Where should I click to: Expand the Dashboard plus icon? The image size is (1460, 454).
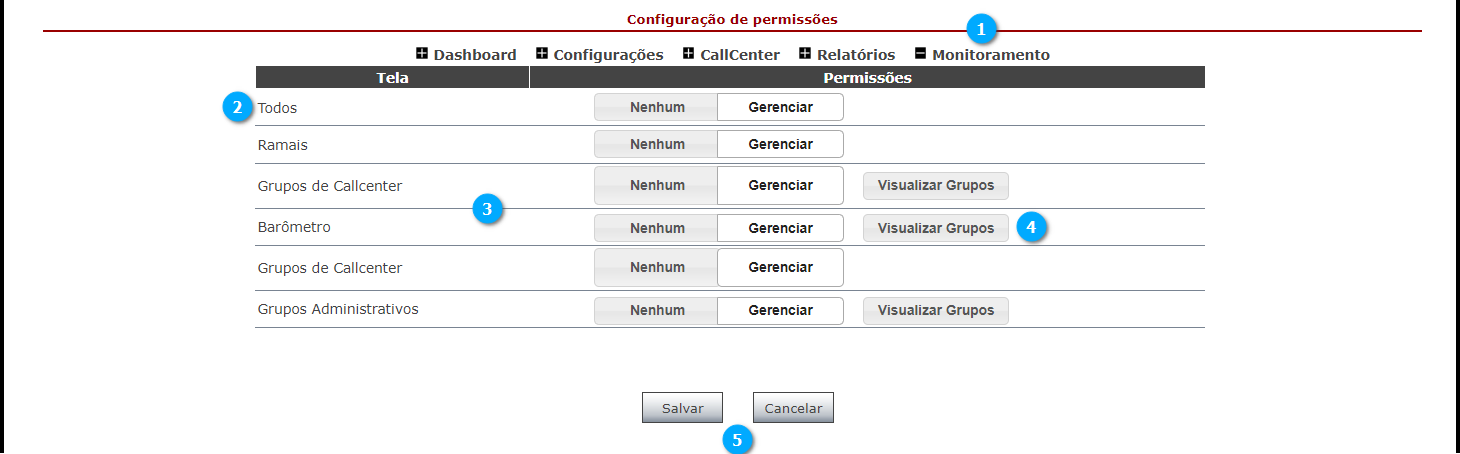pyautogui.click(x=422, y=54)
